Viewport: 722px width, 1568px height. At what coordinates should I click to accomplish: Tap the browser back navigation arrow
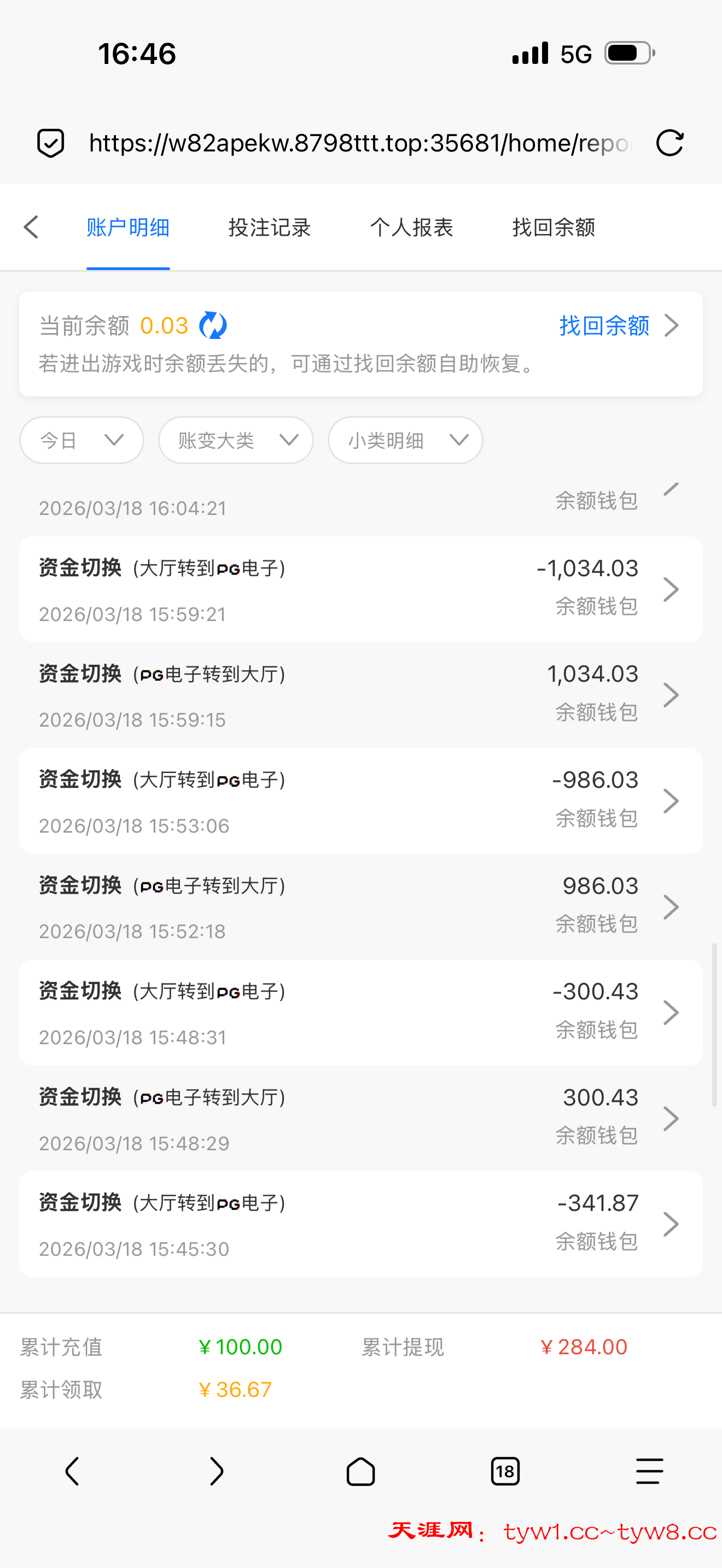pyautogui.click(x=72, y=1471)
